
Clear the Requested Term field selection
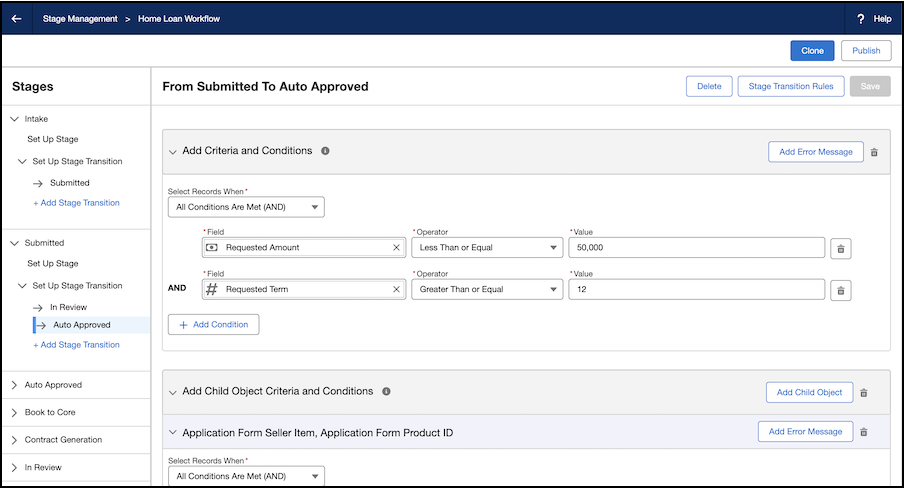[x=395, y=289]
